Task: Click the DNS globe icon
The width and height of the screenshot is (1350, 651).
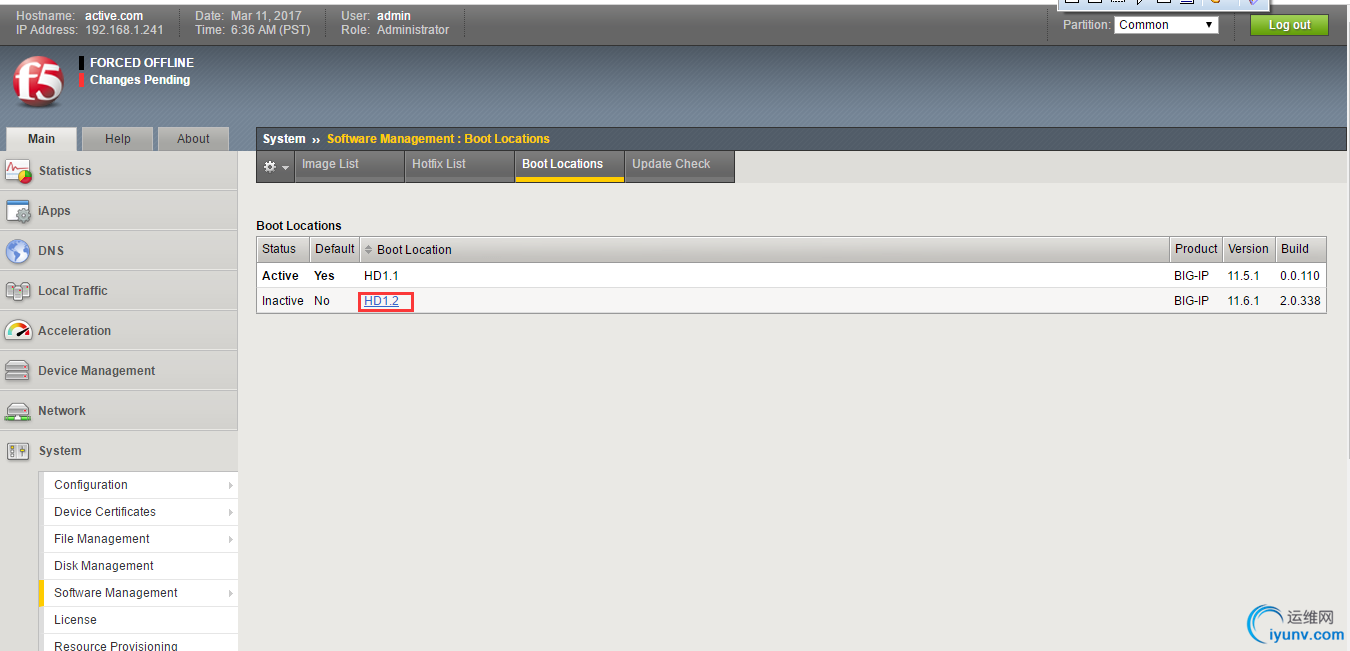Action: tap(19, 251)
